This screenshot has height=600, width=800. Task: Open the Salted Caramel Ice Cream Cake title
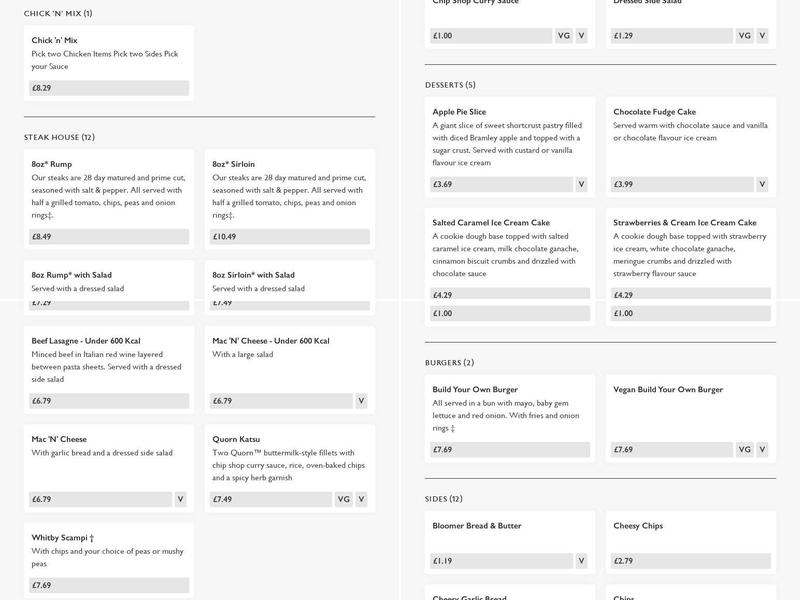491,223
